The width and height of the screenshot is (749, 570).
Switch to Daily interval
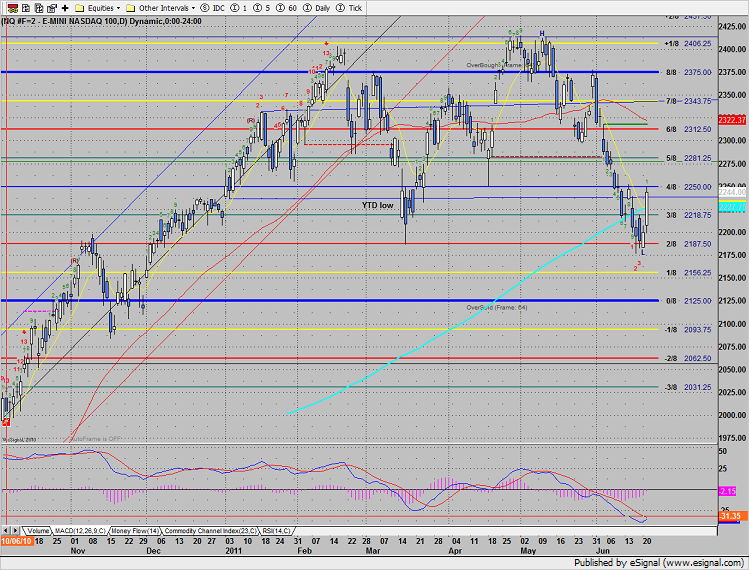click(317, 8)
